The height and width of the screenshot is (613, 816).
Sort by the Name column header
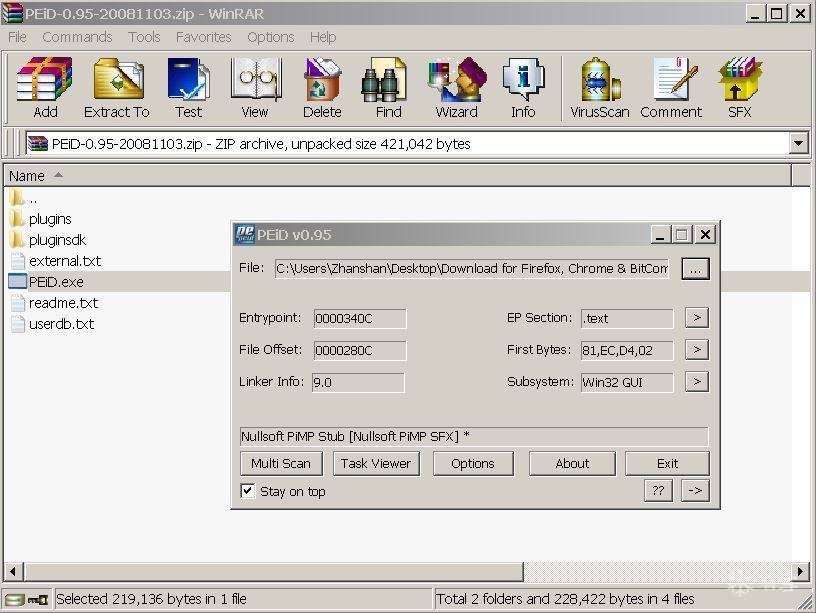click(398, 176)
